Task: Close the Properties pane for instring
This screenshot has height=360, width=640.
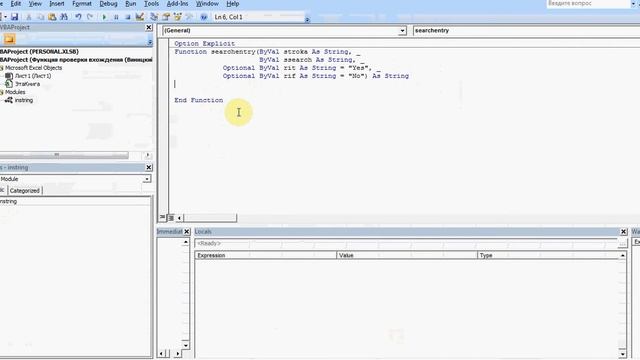Action: pyautogui.click(x=149, y=167)
